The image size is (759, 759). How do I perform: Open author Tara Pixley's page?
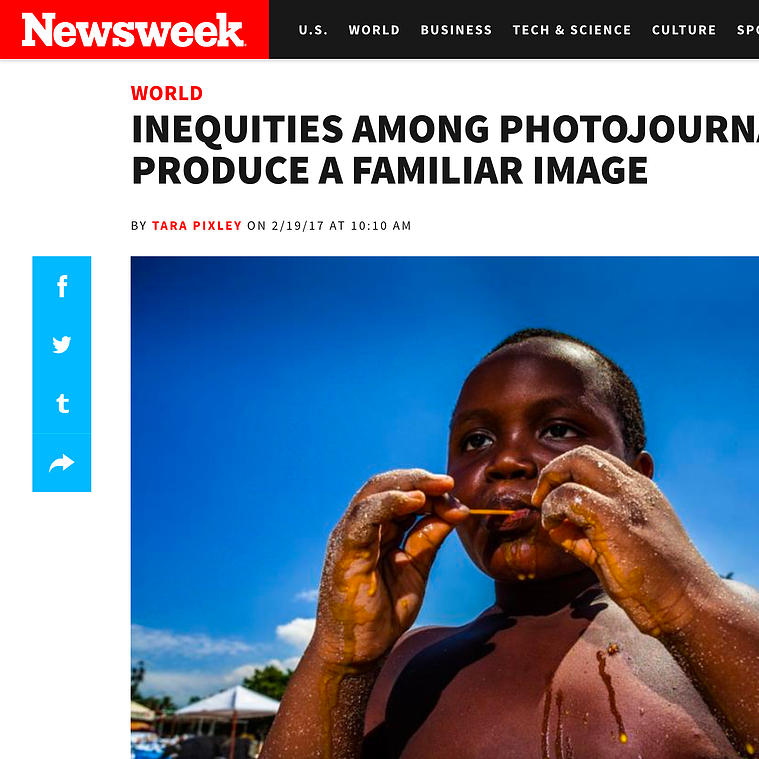[197, 226]
